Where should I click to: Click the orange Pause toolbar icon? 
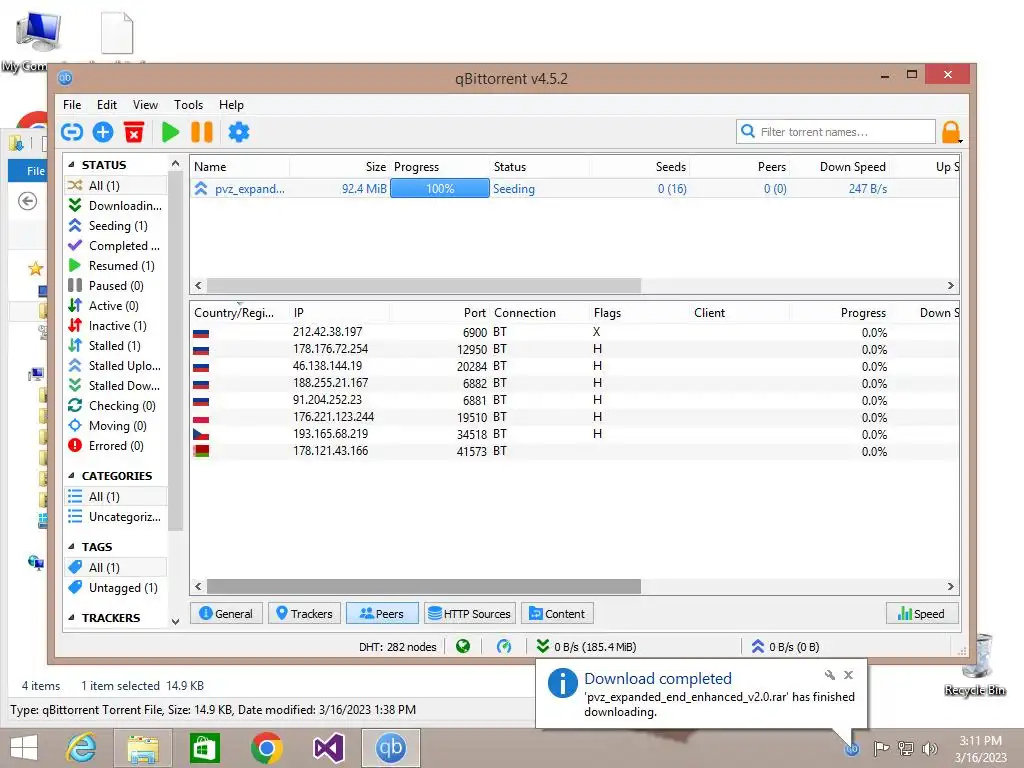pyautogui.click(x=202, y=132)
